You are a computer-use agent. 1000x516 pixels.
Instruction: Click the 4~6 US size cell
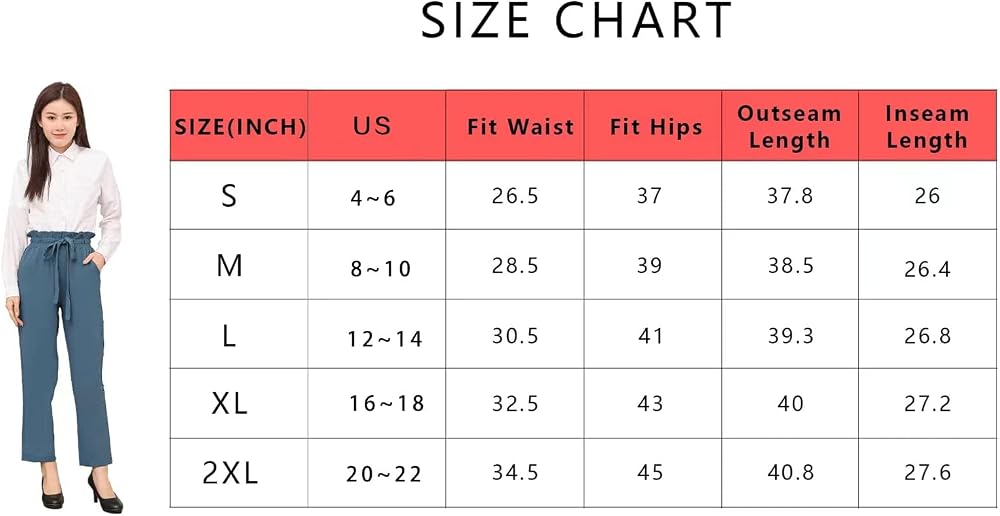(x=373, y=198)
